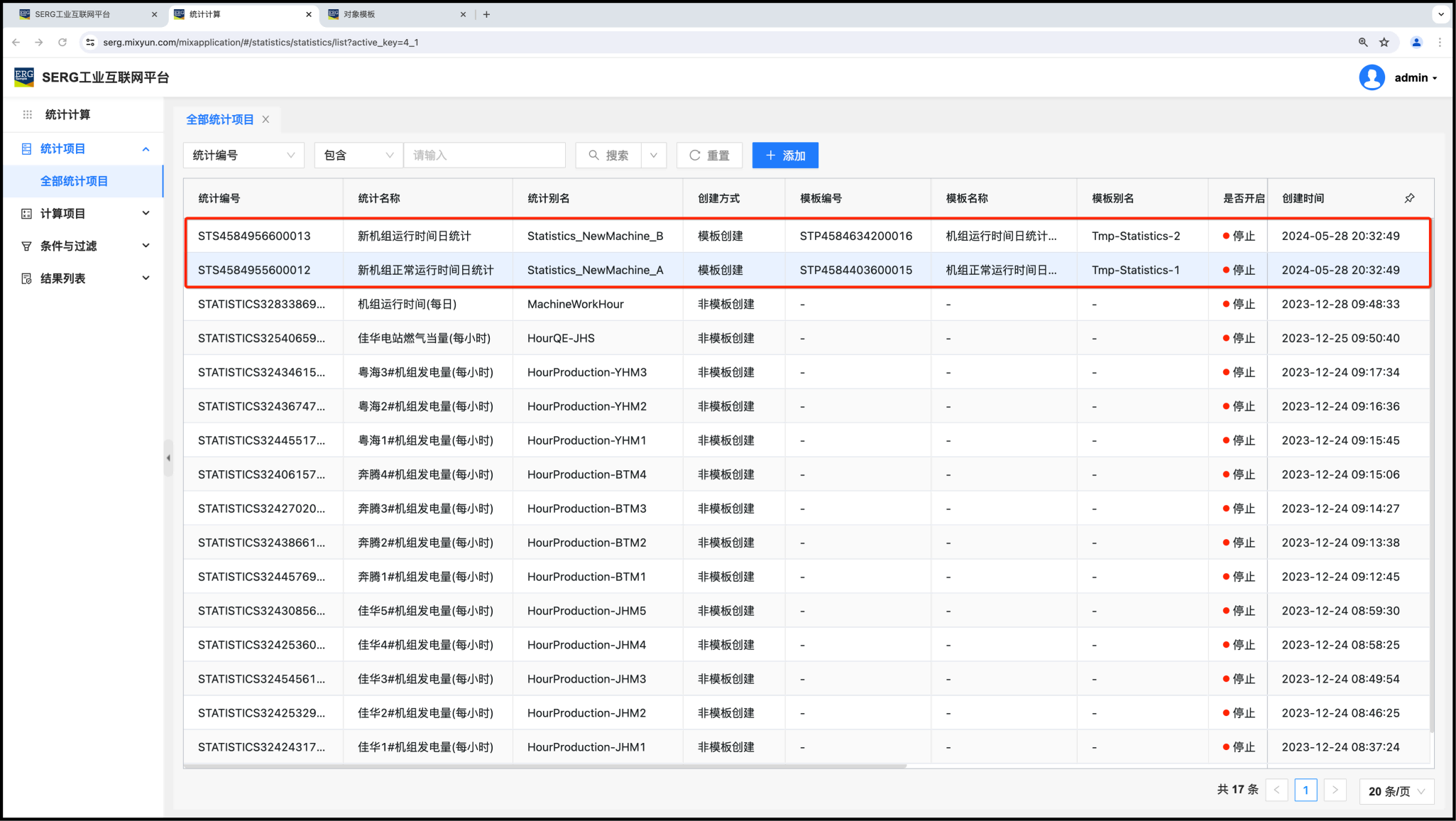The height and width of the screenshot is (821, 1456).
Task: Click the grid icon beside 统计计算
Action: point(28,114)
